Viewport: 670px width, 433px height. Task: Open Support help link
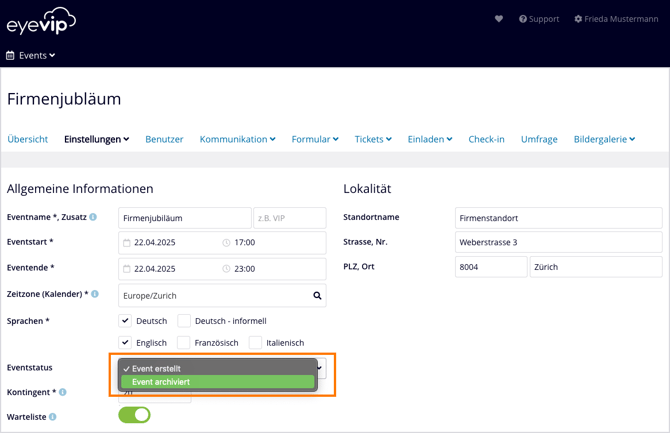(539, 19)
